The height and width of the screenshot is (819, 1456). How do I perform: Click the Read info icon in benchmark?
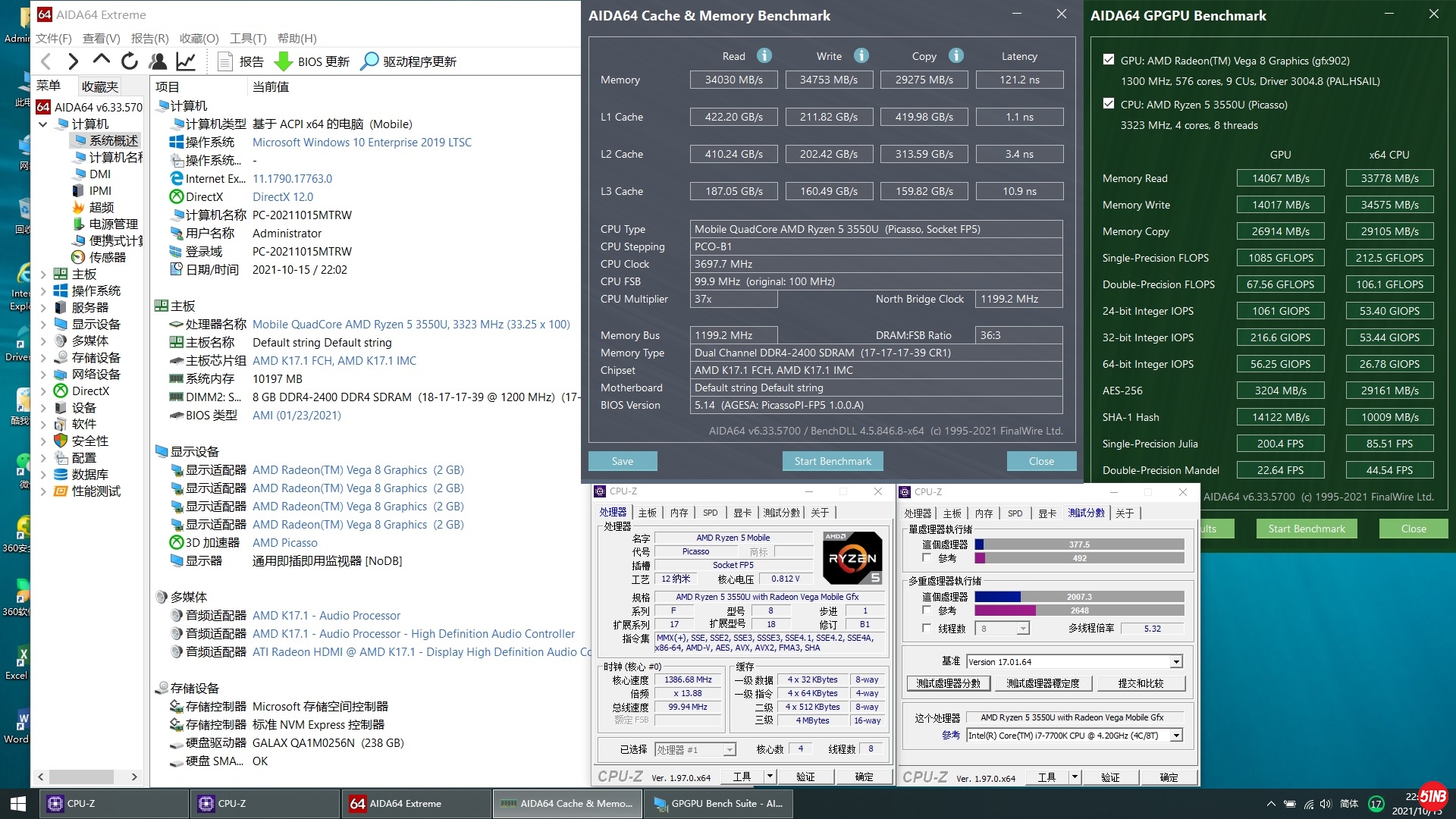tap(764, 55)
